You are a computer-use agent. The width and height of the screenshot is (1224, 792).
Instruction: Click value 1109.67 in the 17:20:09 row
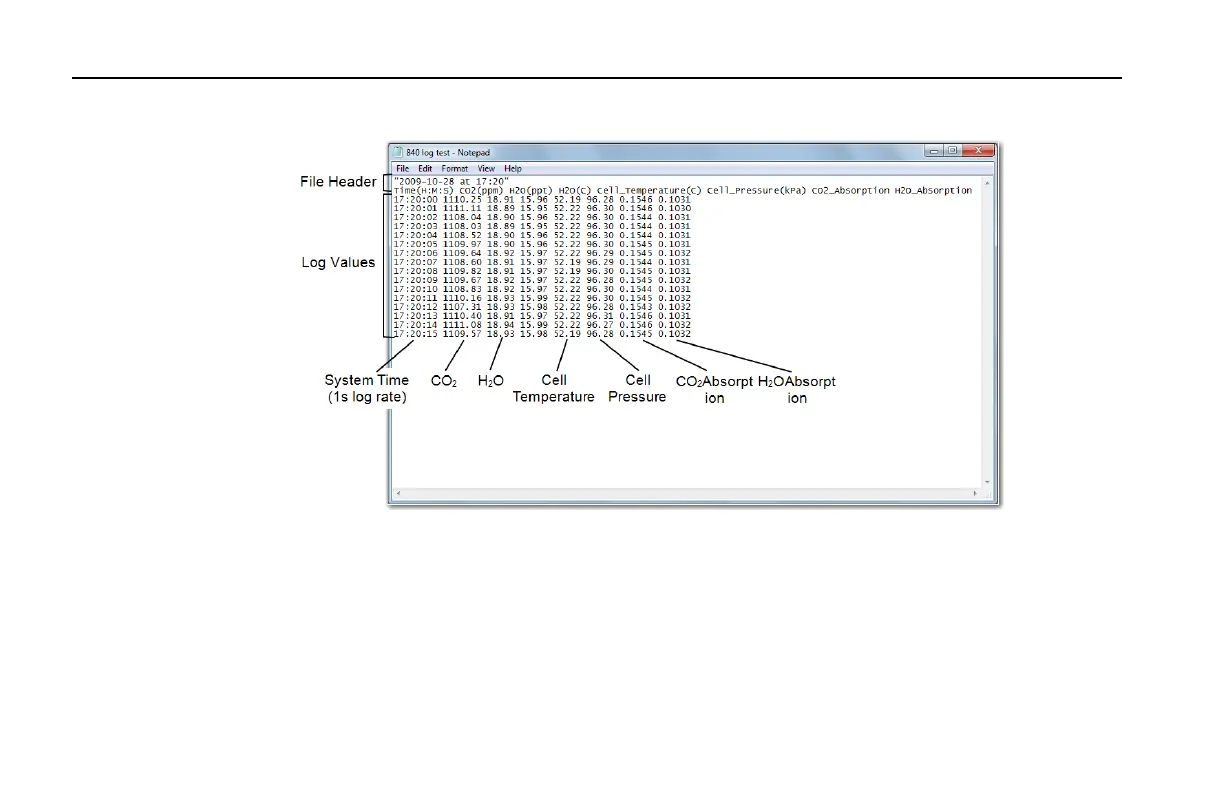point(462,279)
